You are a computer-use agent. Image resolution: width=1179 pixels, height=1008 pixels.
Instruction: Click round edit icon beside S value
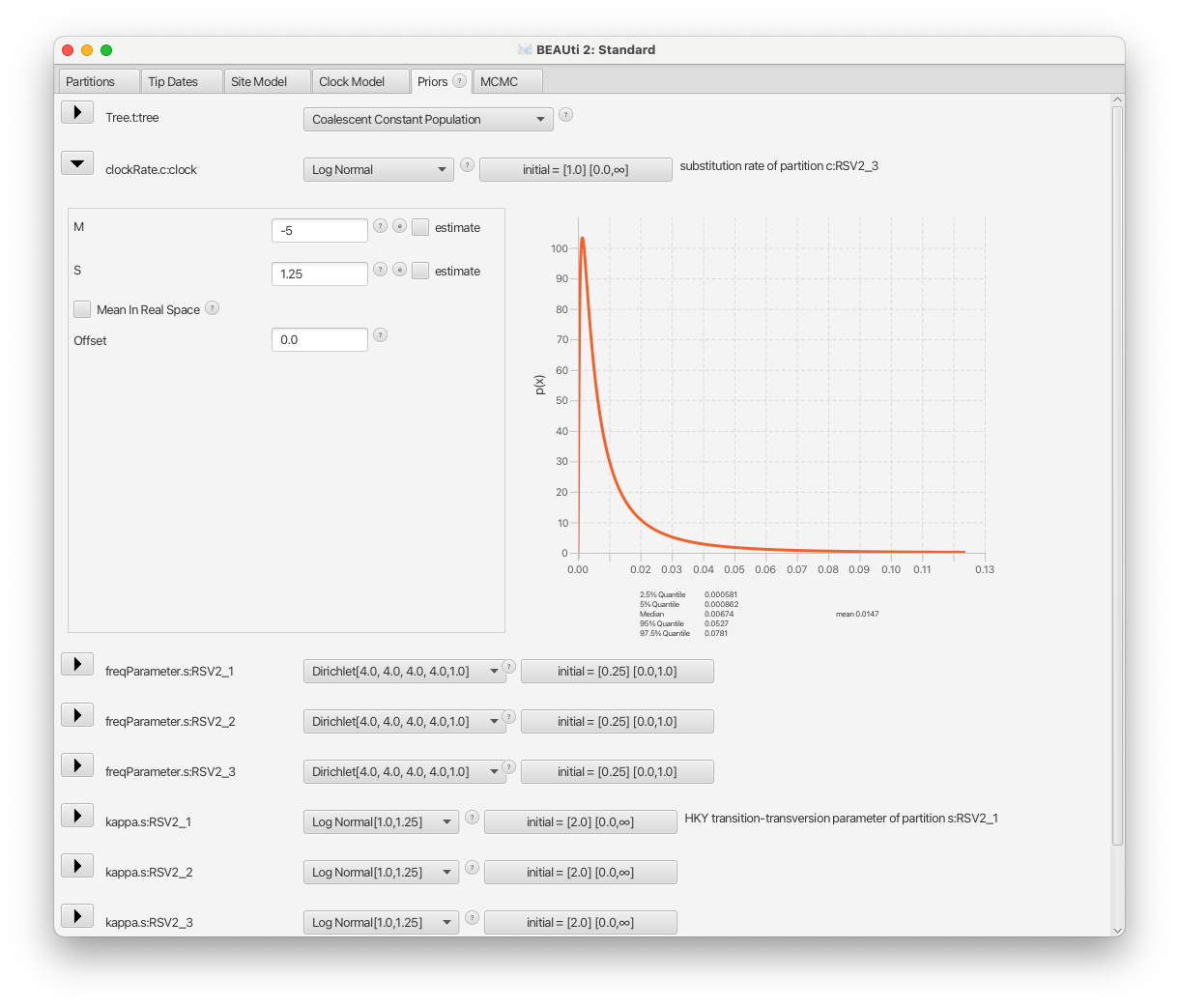[399, 270]
